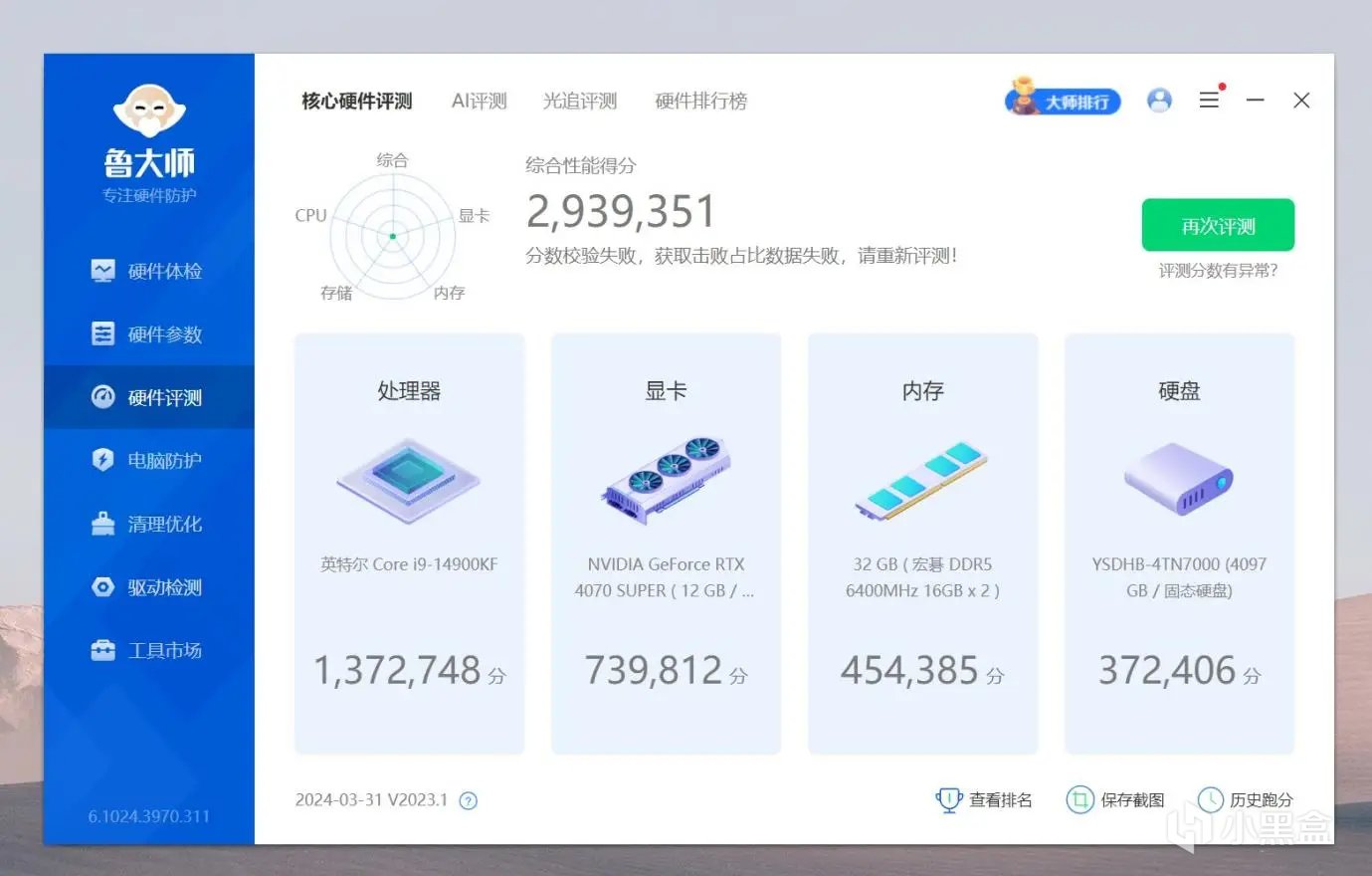Click the 显卡 graphics card icon
Viewport: 1372px width, 876px height.
coord(666,480)
